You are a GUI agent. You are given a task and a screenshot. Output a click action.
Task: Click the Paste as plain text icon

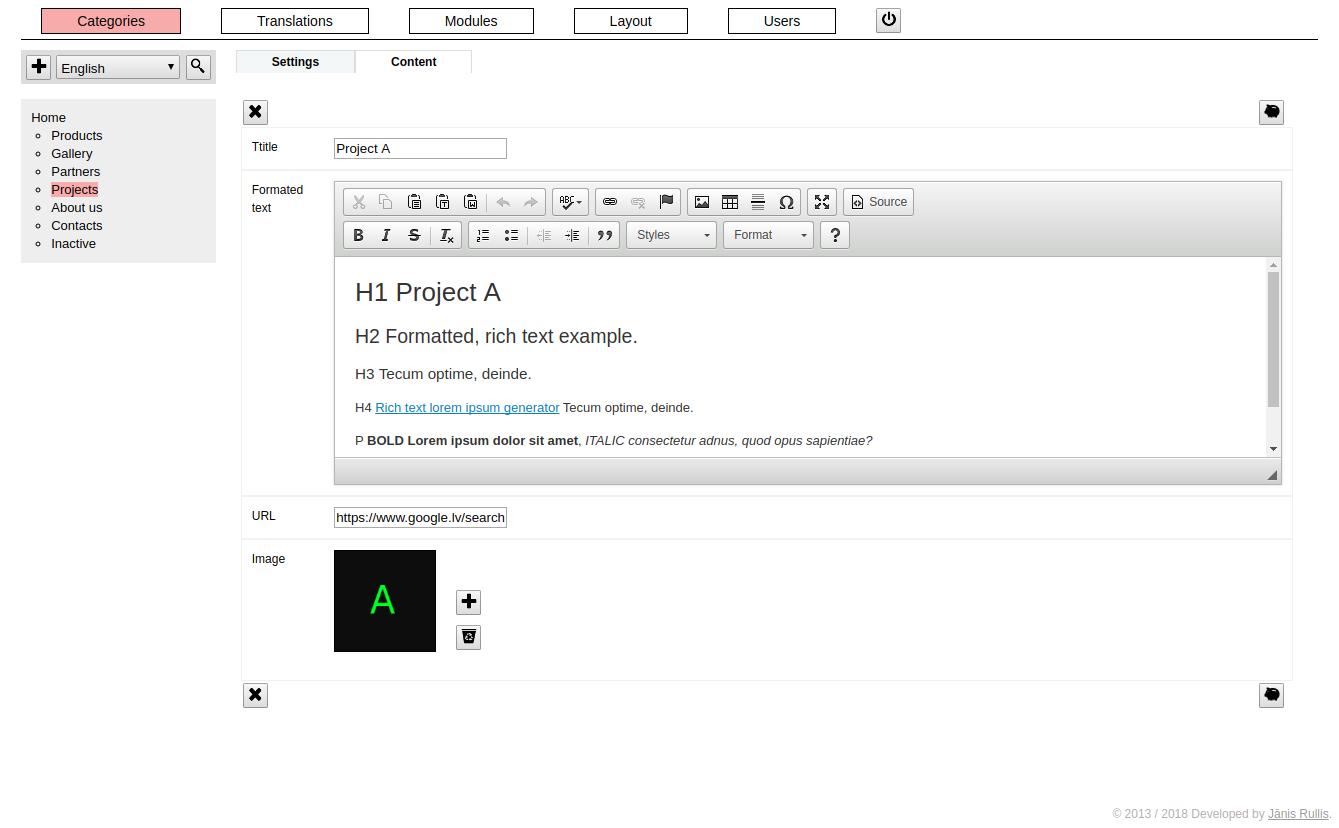pyautogui.click(x=443, y=202)
